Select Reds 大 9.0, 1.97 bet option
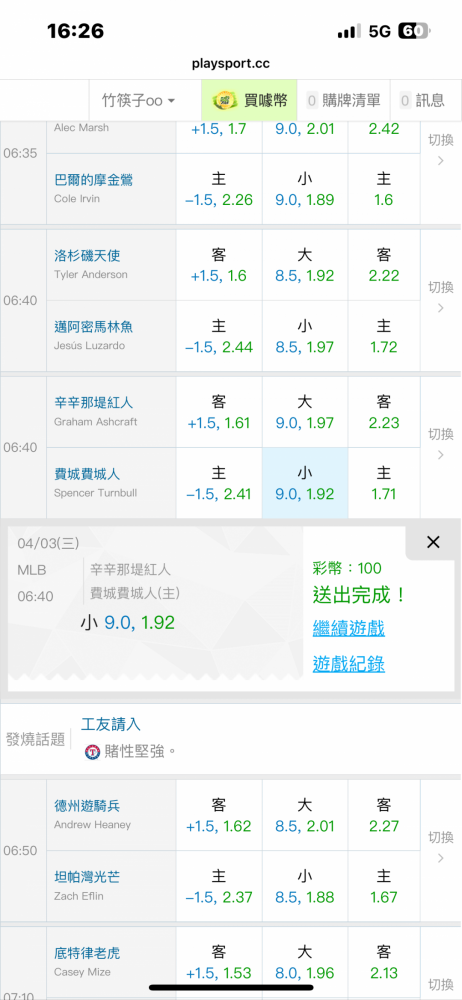Viewport: 462px width, 1000px height. point(305,412)
